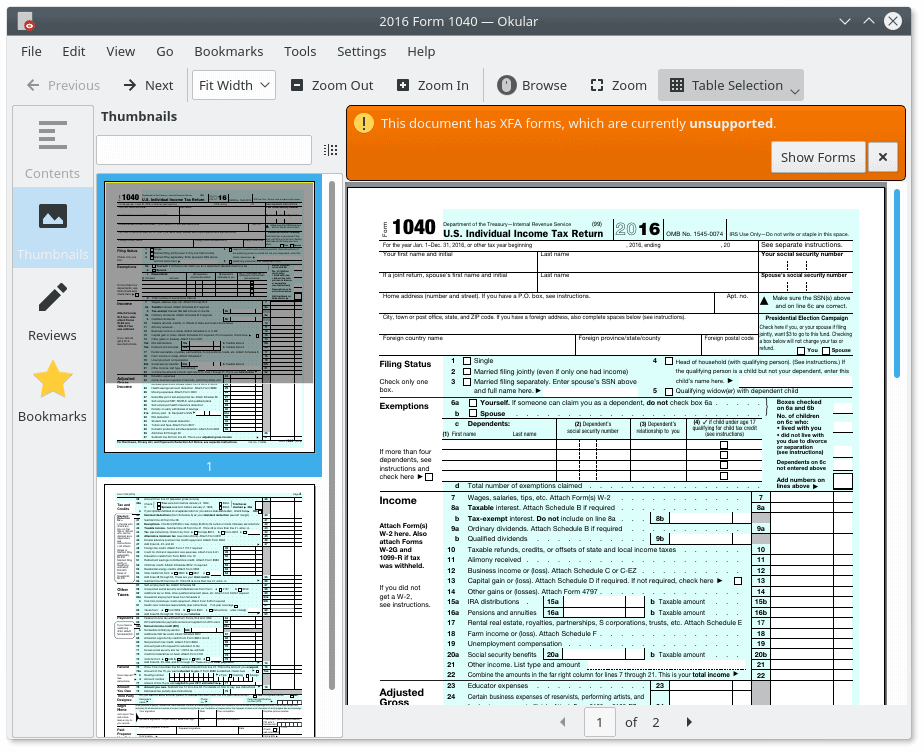Click the Zoom Out minus icon
Screen dimensions: 924x752
click(297, 85)
